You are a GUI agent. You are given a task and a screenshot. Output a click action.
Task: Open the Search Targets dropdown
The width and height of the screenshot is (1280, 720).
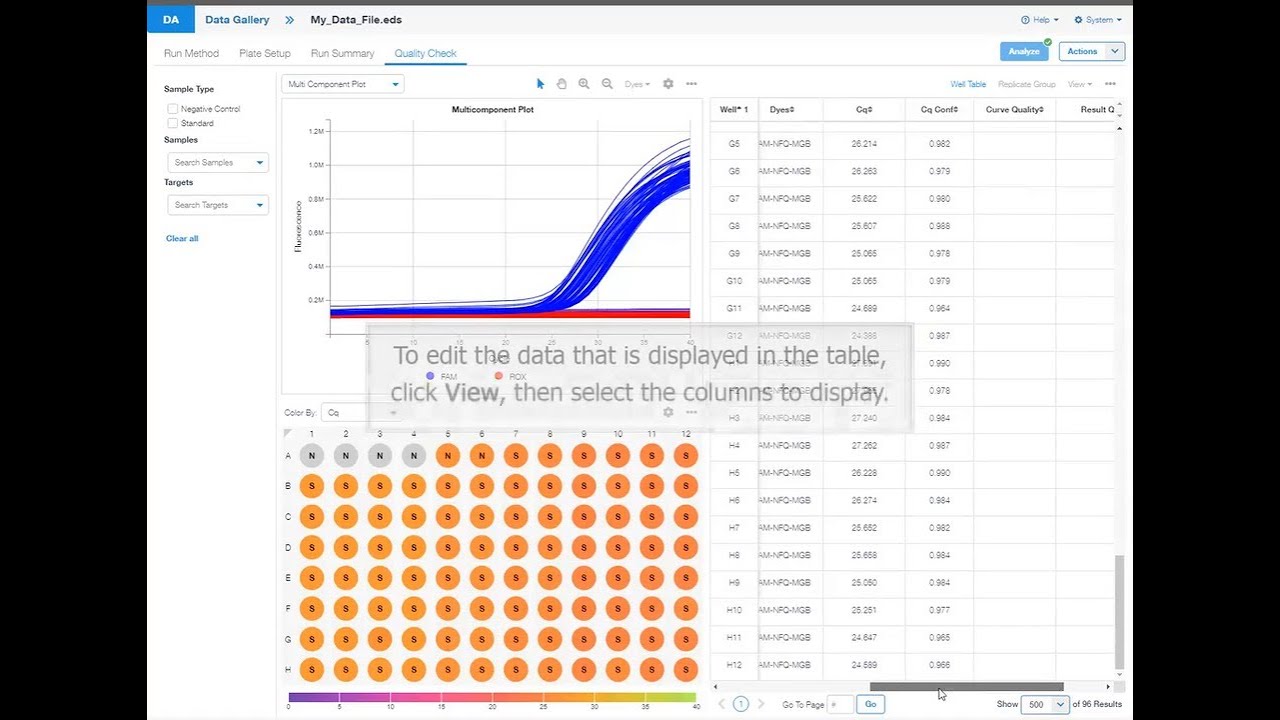coord(218,205)
